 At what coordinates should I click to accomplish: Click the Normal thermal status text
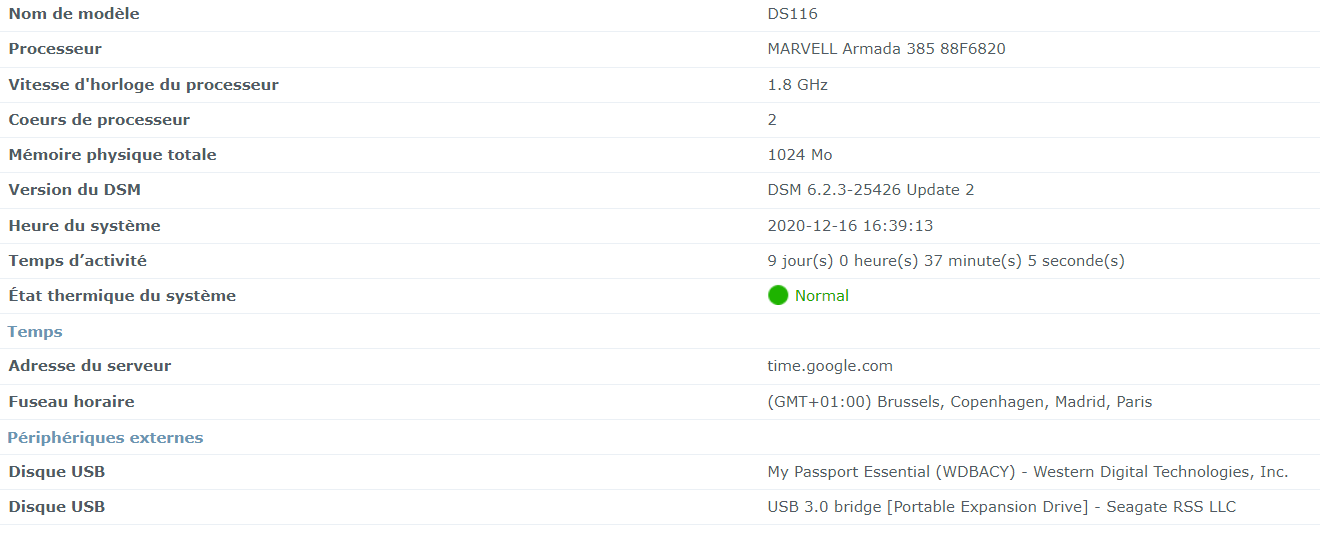(x=822, y=296)
